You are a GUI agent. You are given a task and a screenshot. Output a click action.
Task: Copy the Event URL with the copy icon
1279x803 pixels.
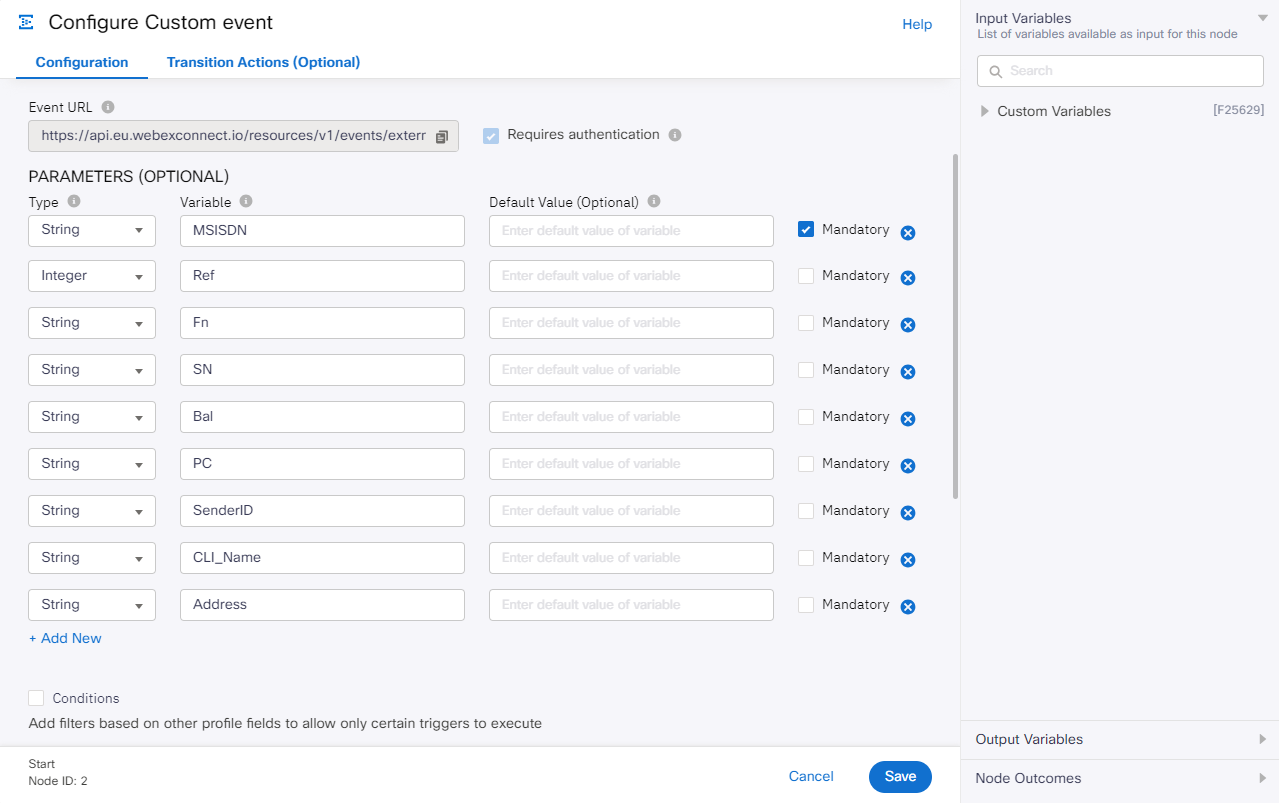(442, 137)
